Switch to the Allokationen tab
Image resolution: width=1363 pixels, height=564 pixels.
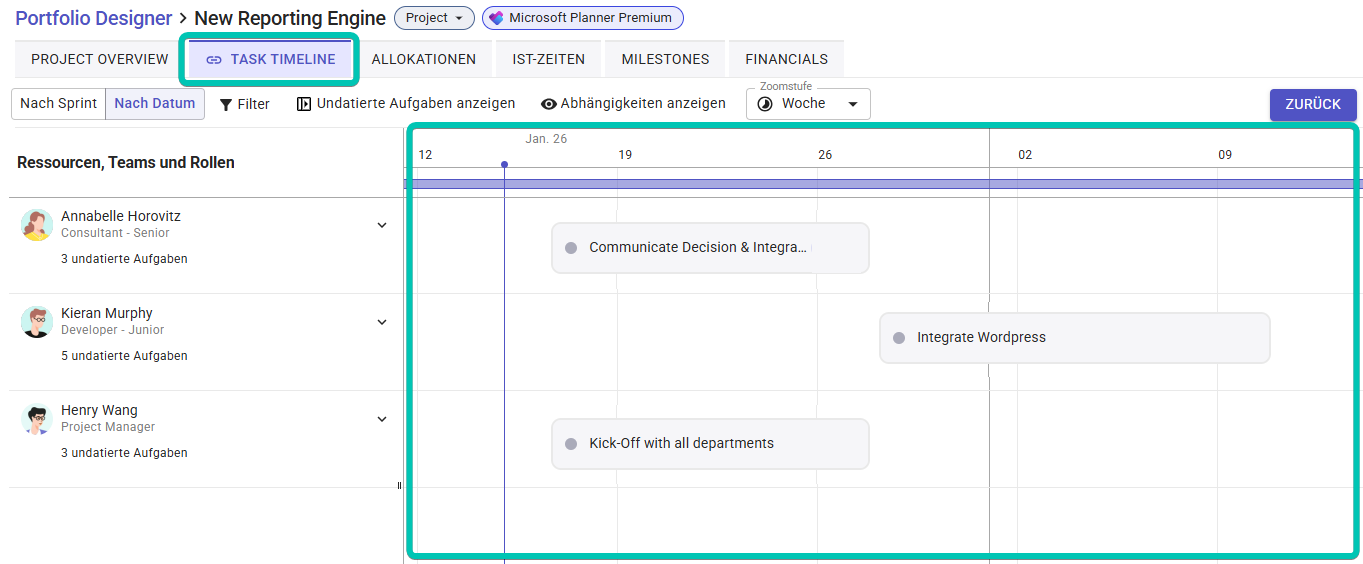pos(424,60)
